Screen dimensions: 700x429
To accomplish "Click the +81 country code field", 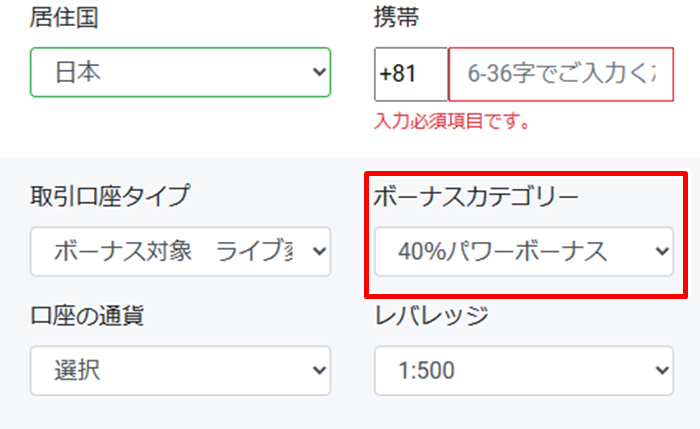I will 410,74.
